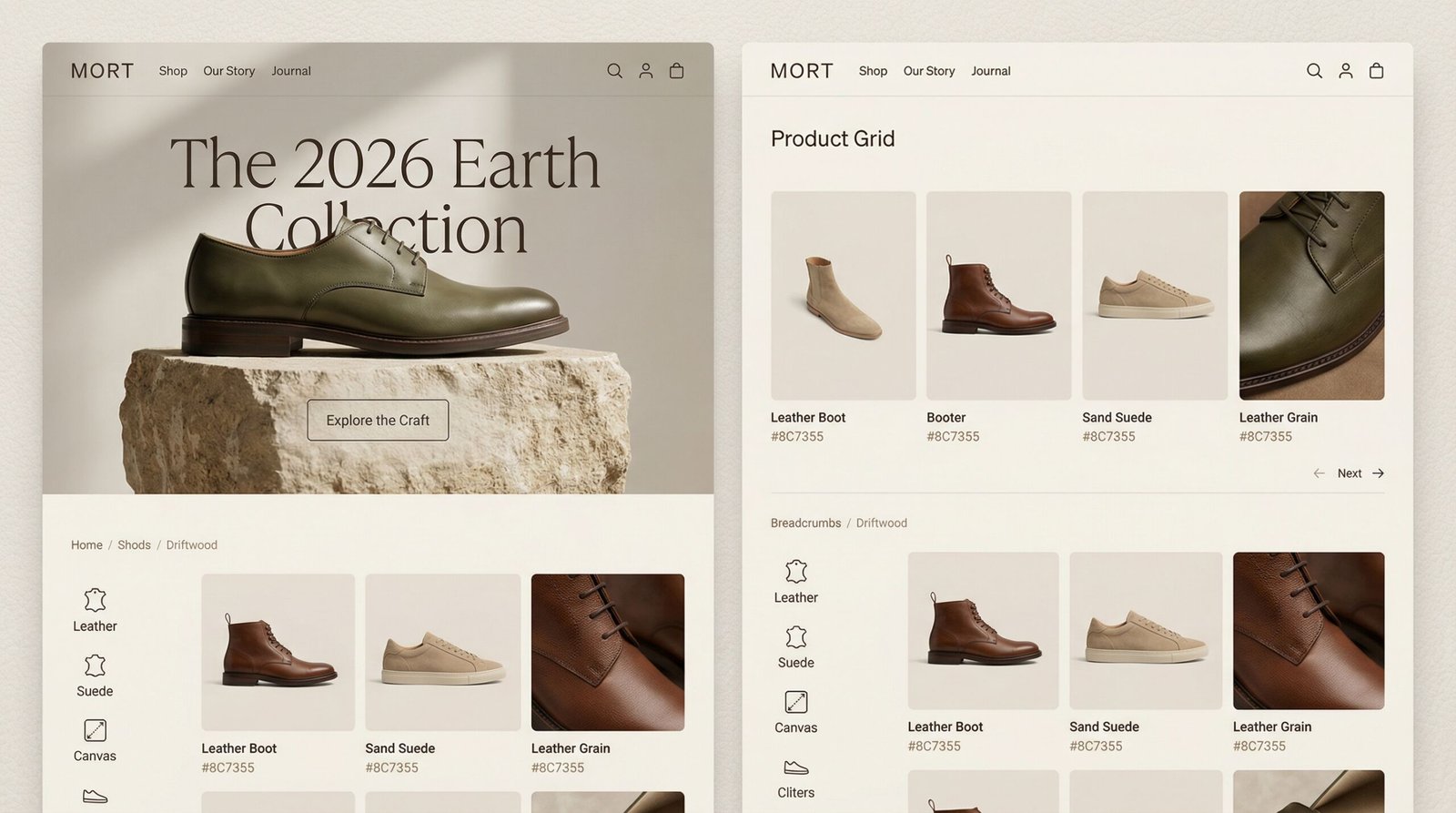Open Sand Suede thumbnail below Breadcrumbs
1456x813 pixels.
[1146, 631]
